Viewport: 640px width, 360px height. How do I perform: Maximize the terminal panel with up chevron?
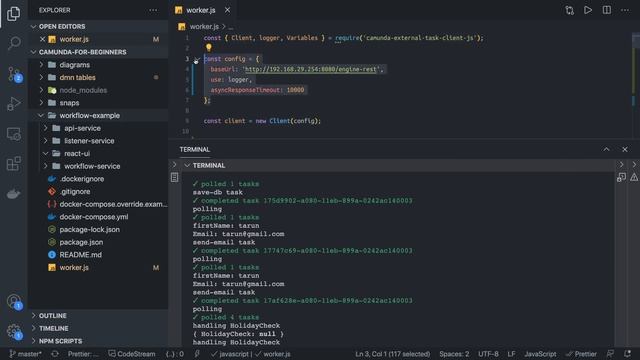click(x=607, y=149)
